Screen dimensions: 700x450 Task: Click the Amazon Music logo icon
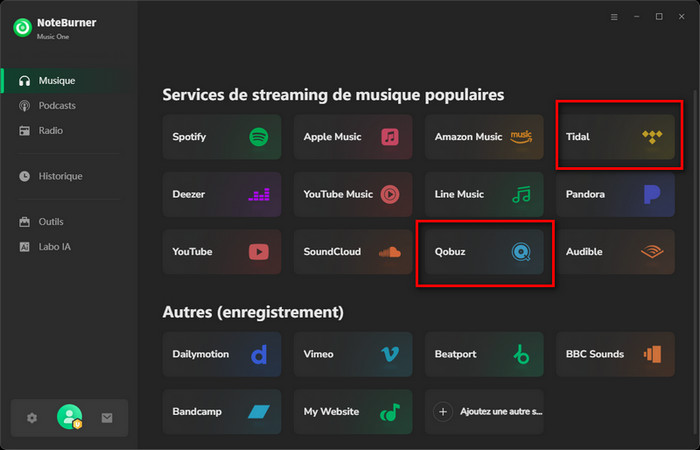[x=521, y=137]
